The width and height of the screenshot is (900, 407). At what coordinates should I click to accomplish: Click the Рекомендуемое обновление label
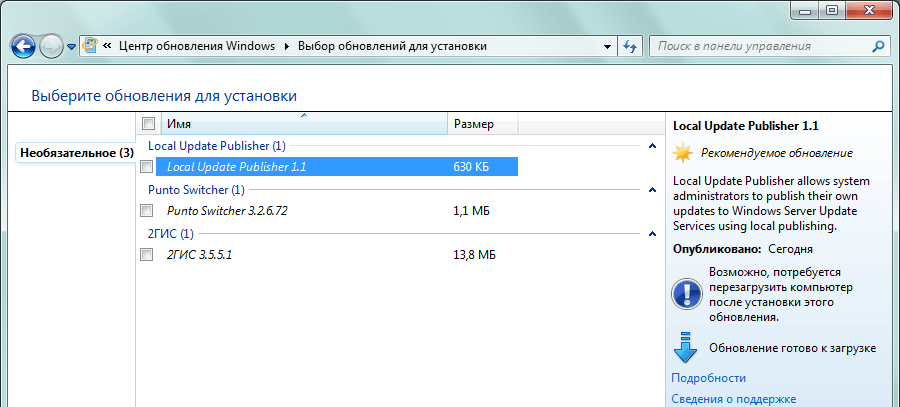pyautogui.click(x=777, y=153)
